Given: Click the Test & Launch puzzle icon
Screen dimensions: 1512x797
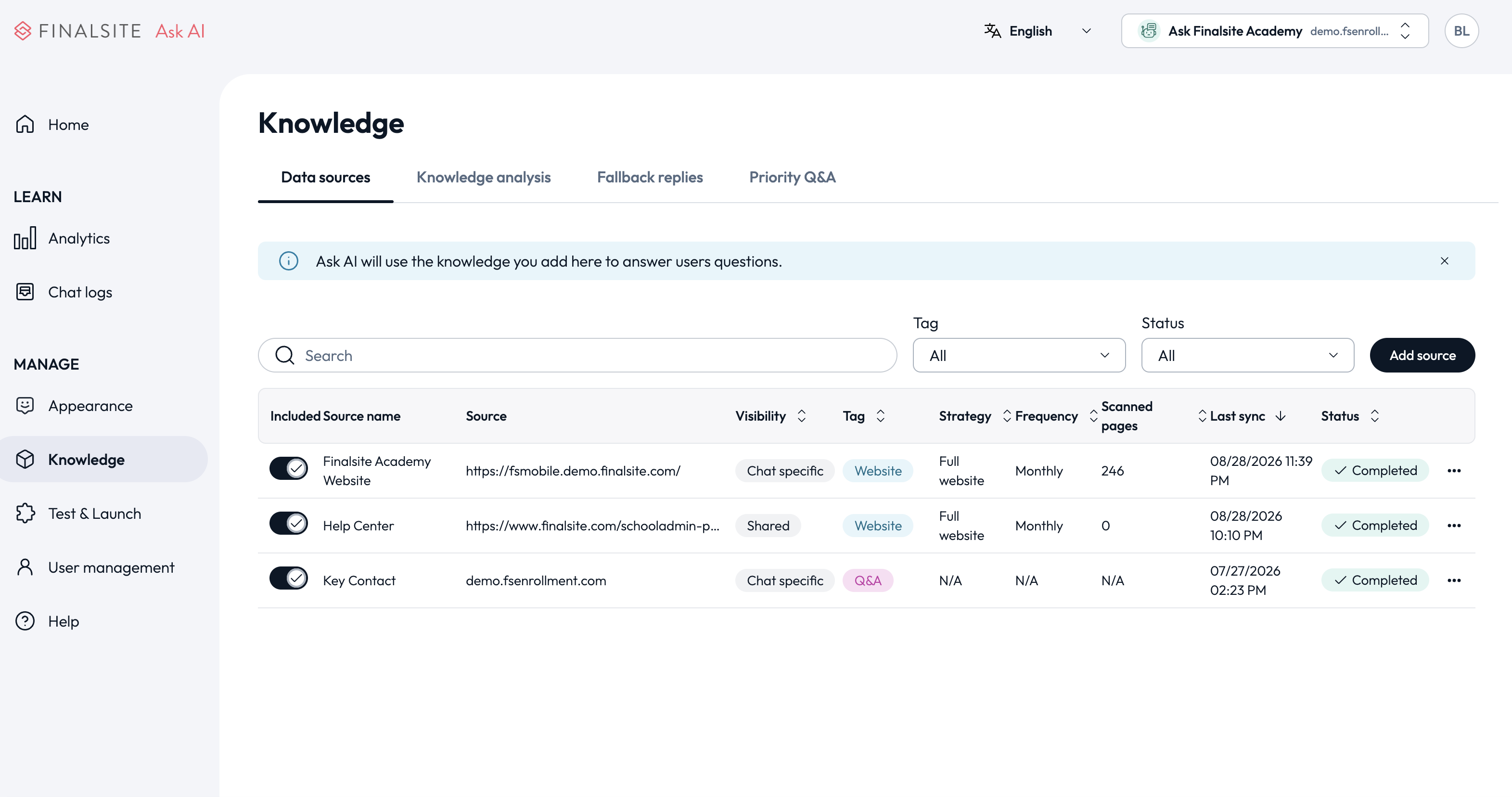Looking at the screenshot, I should pos(25,514).
